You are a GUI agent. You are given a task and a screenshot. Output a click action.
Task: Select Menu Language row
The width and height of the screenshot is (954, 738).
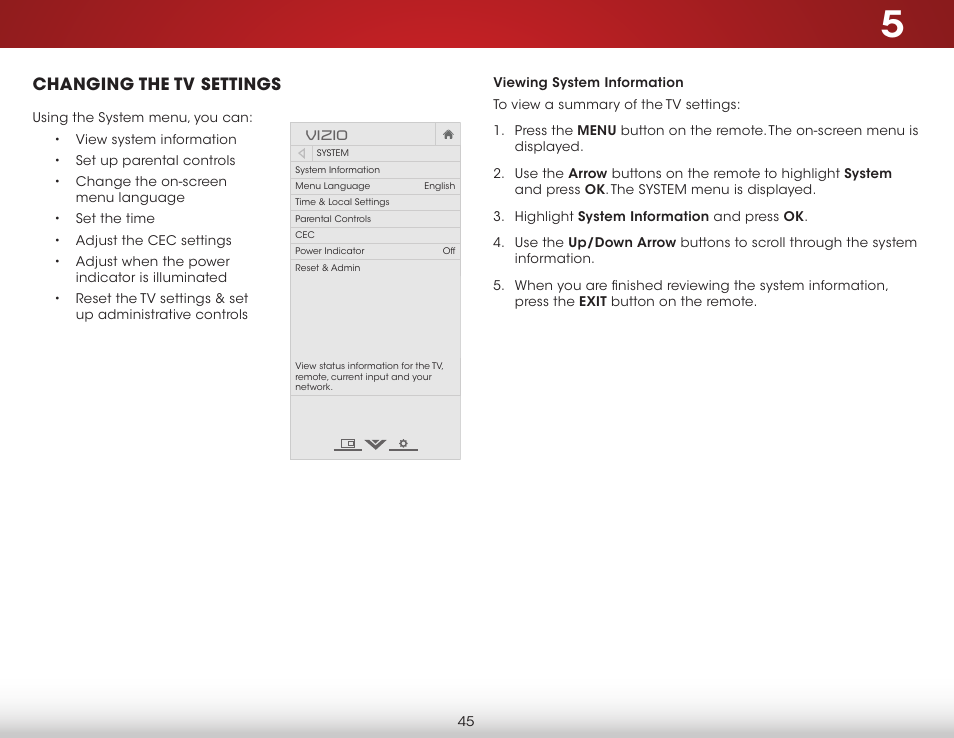(x=375, y=186)
